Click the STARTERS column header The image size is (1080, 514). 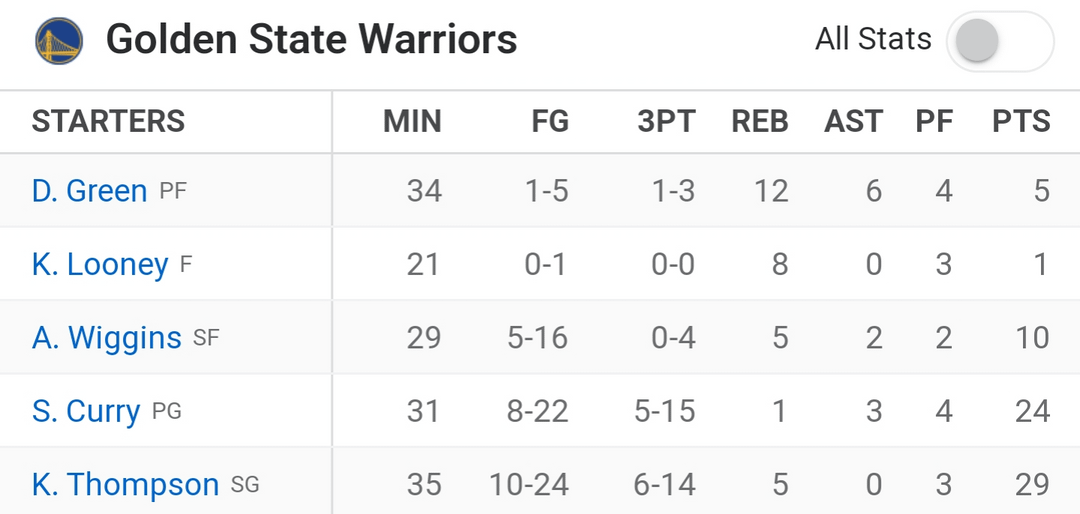point(108,122)
